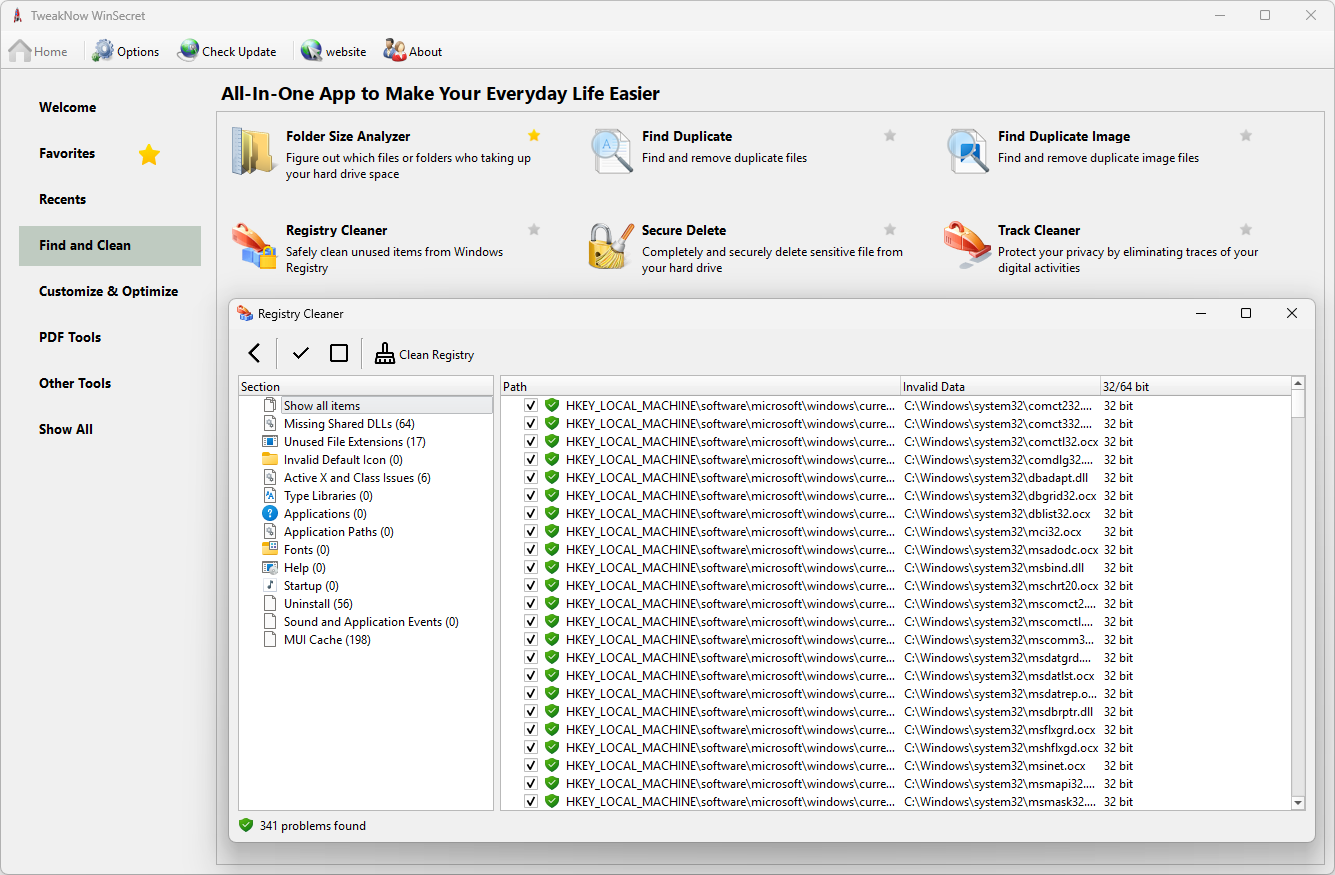Select Help (0) section

coord(305,567)
